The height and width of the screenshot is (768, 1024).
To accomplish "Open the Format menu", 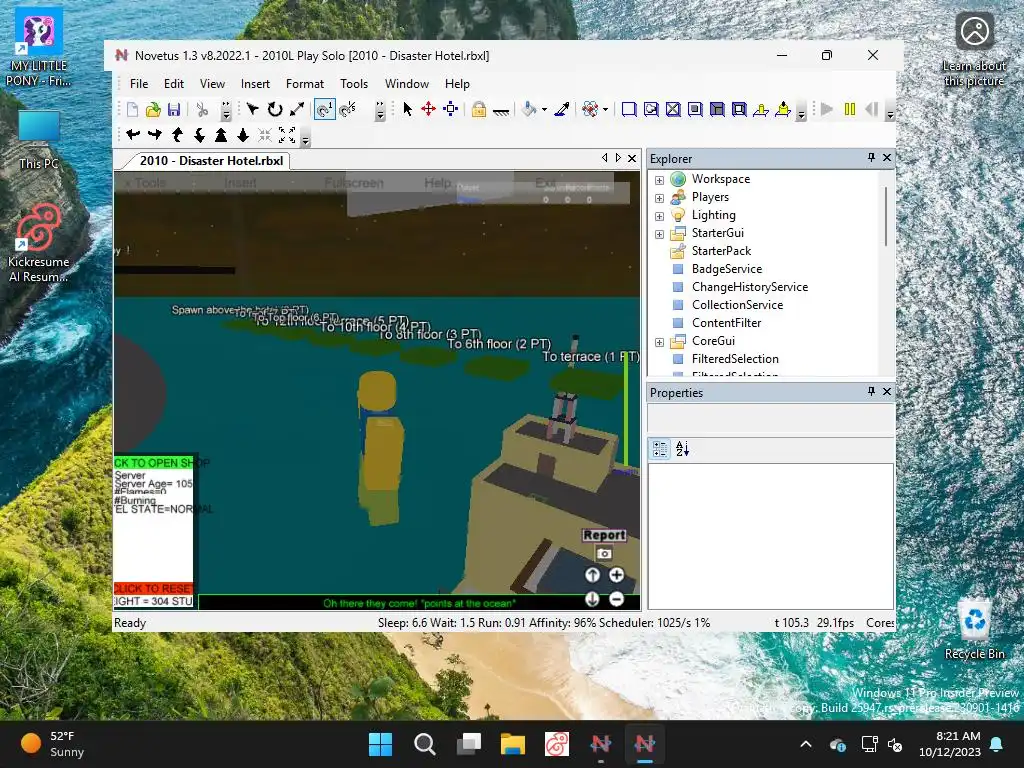I will (x=305, y=84).
